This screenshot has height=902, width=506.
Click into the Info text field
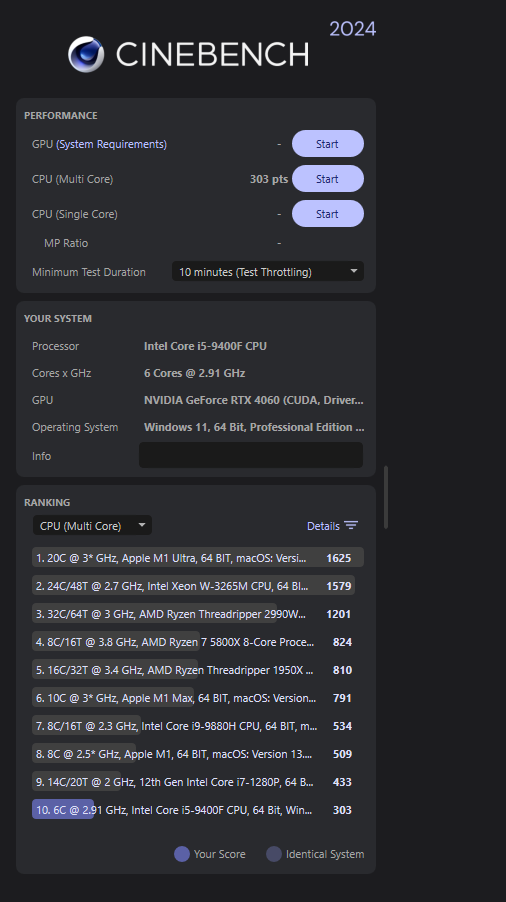[251, 455]
